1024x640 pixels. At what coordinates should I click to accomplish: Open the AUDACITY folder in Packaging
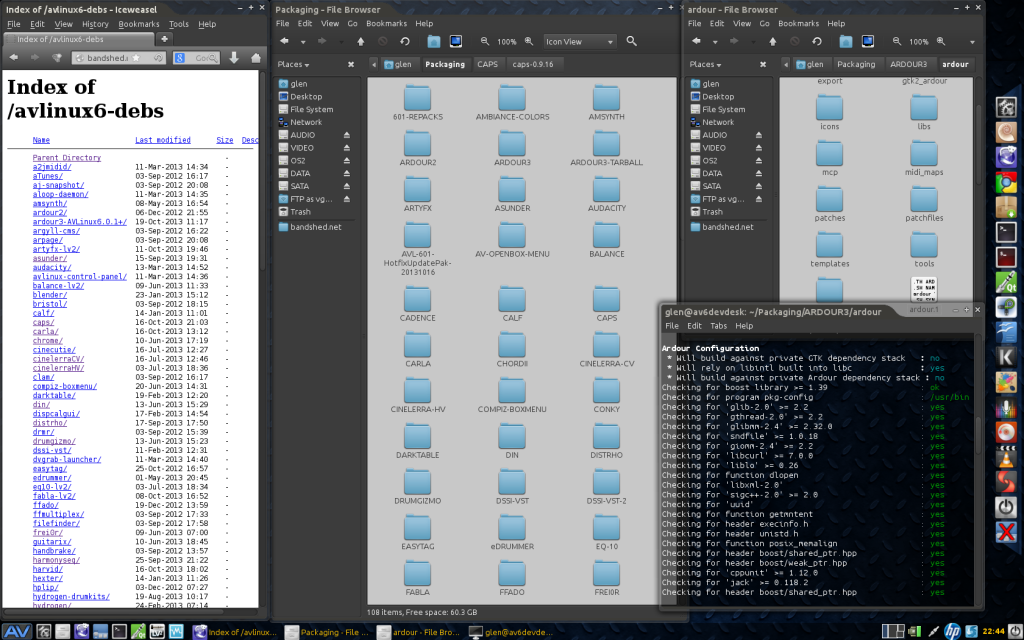tap(607, 195)
